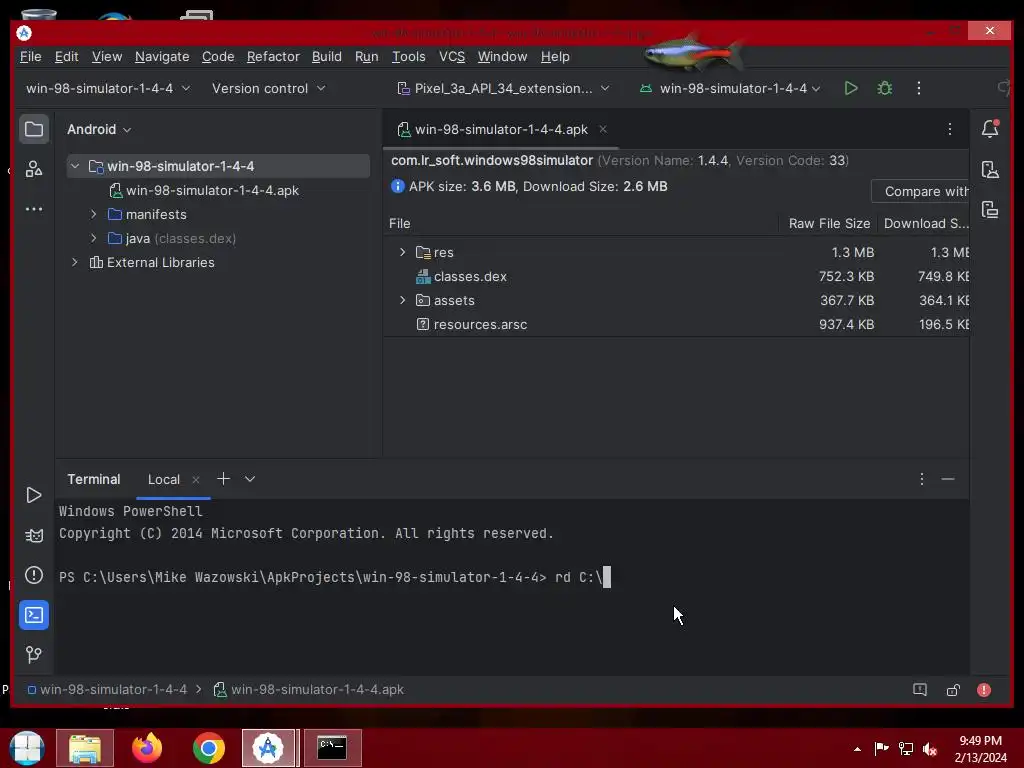
Task: Open the terminal sessions dropdown chevron
Action: 249,479
